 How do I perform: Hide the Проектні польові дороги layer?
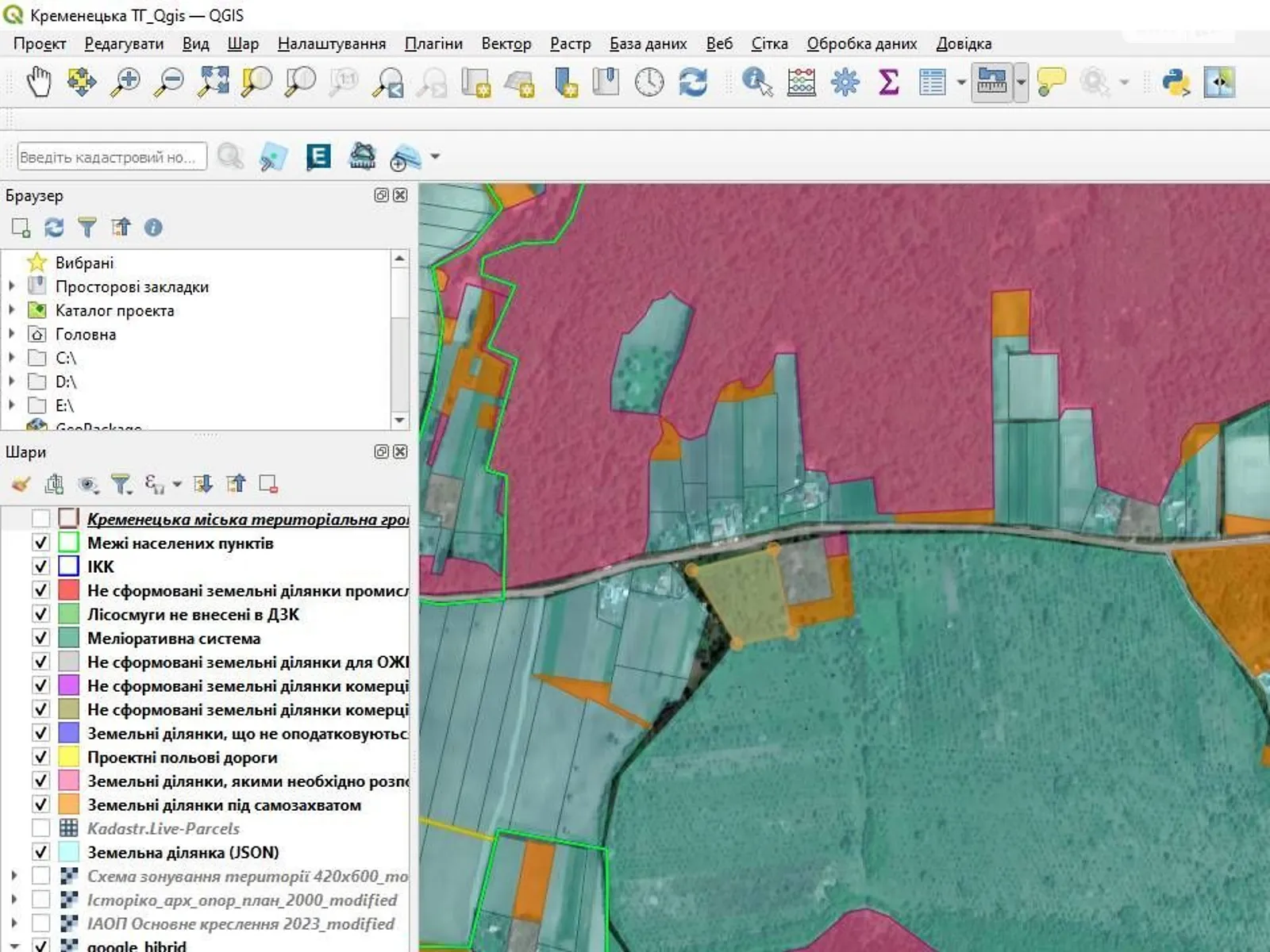tap(41, 757)
